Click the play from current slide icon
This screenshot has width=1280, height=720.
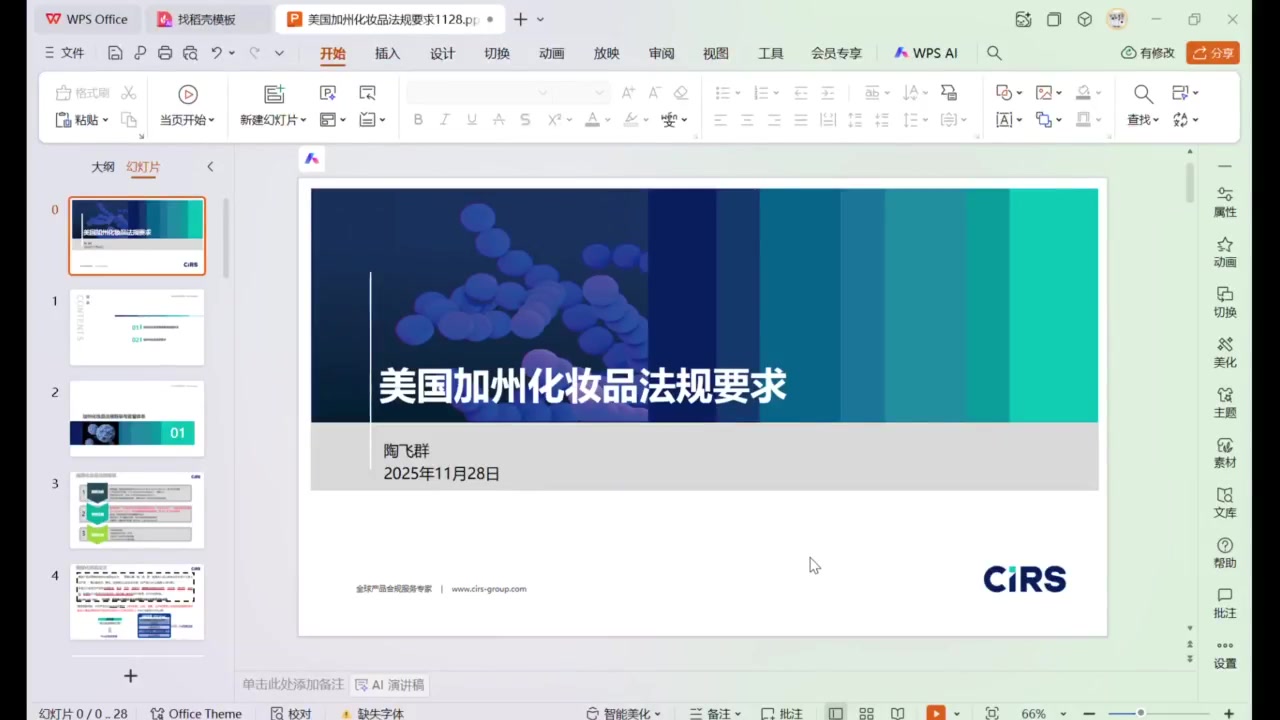(x=188, y=94)
